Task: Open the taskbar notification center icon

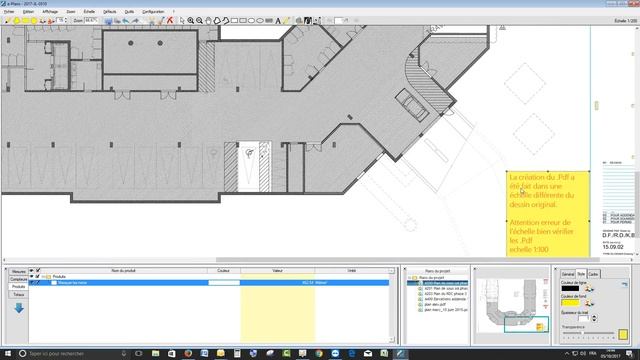Action: [x=629, y=353]
